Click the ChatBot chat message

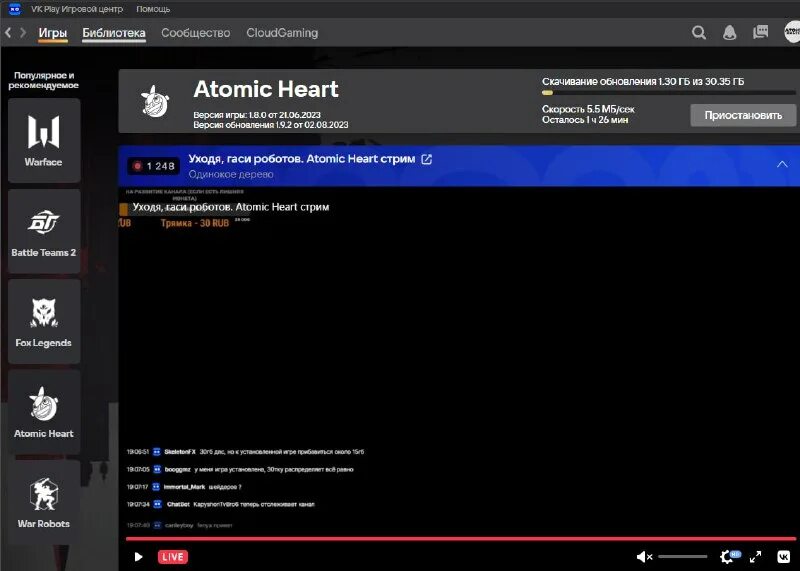(220, 504)
